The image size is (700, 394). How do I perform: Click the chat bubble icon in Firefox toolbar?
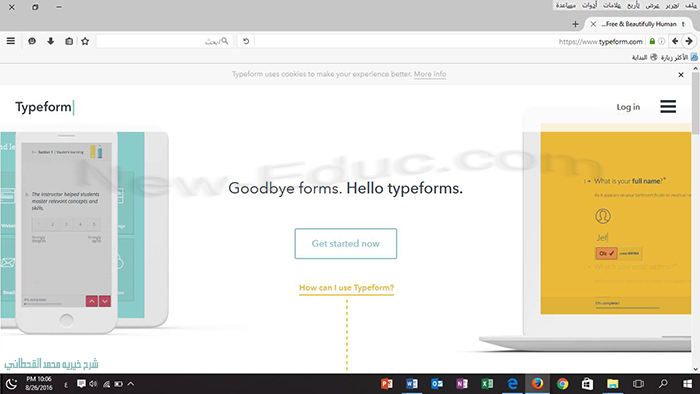click(32, 41)
